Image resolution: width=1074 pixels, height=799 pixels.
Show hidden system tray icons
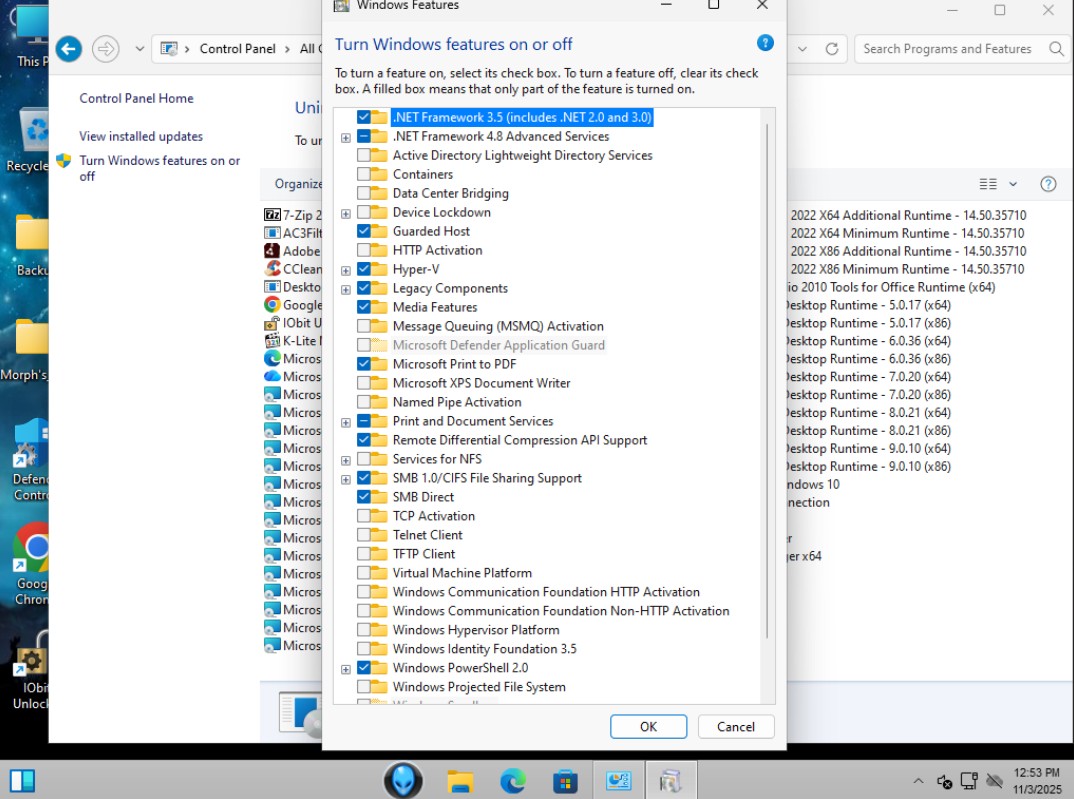pos(918,781)
